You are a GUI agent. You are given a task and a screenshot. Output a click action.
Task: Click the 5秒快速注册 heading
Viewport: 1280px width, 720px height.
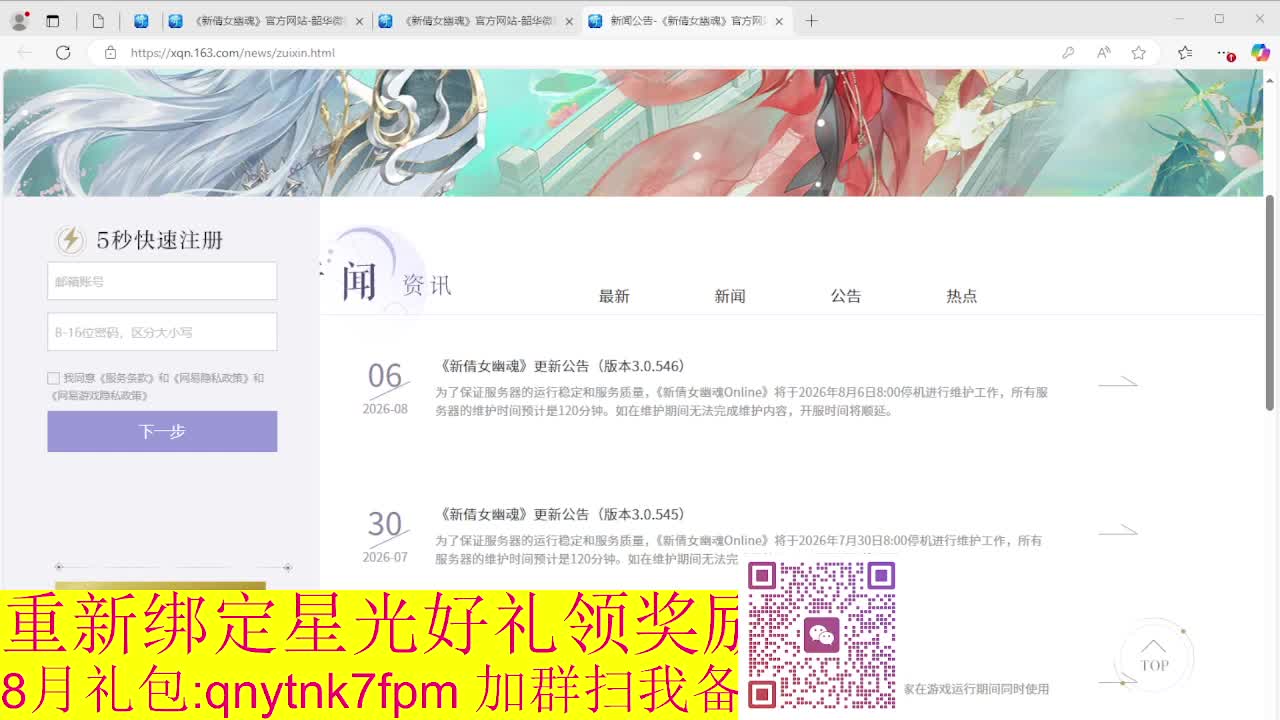tap(160, 240)
